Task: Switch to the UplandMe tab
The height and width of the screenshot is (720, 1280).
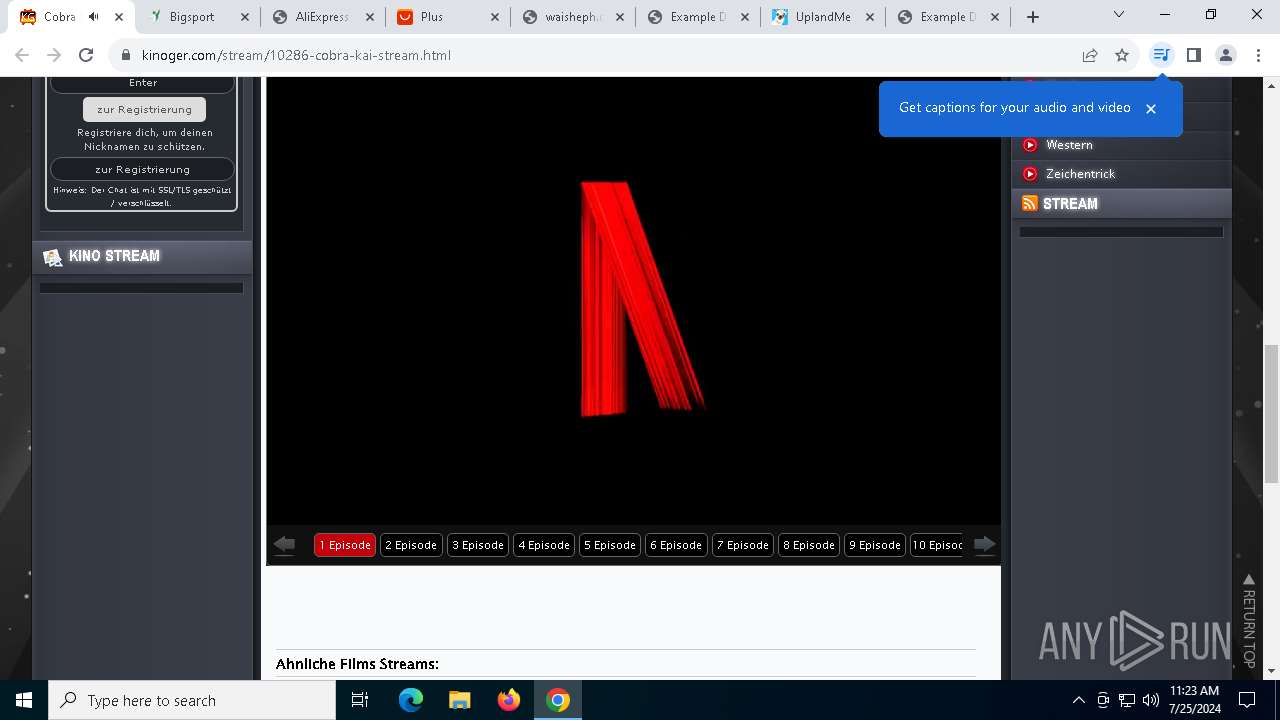Action: [822, 17]
